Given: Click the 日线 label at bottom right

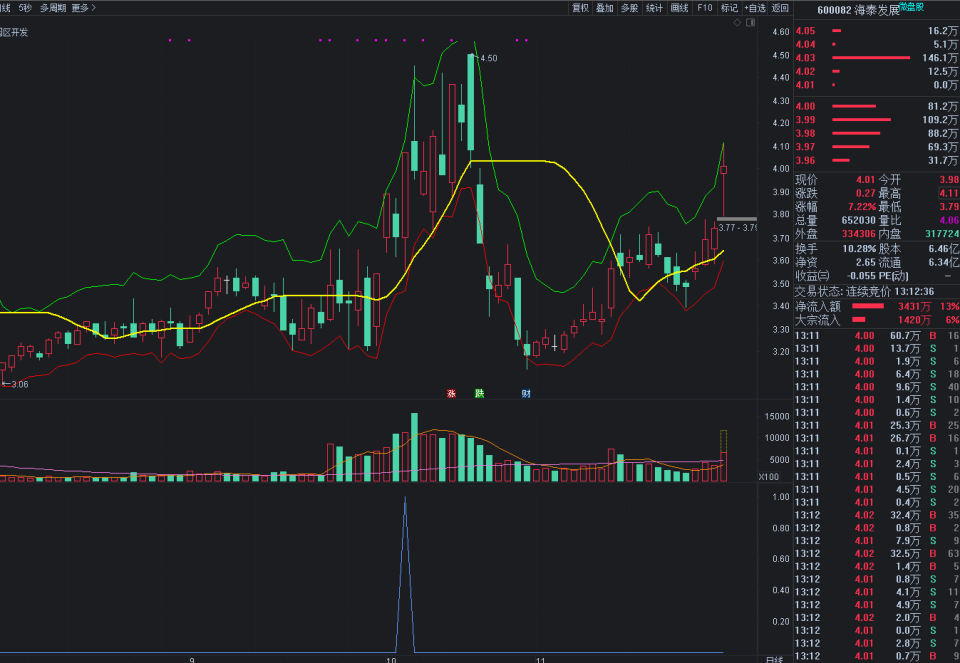Looking at the screenshot, I should point(774,659).
